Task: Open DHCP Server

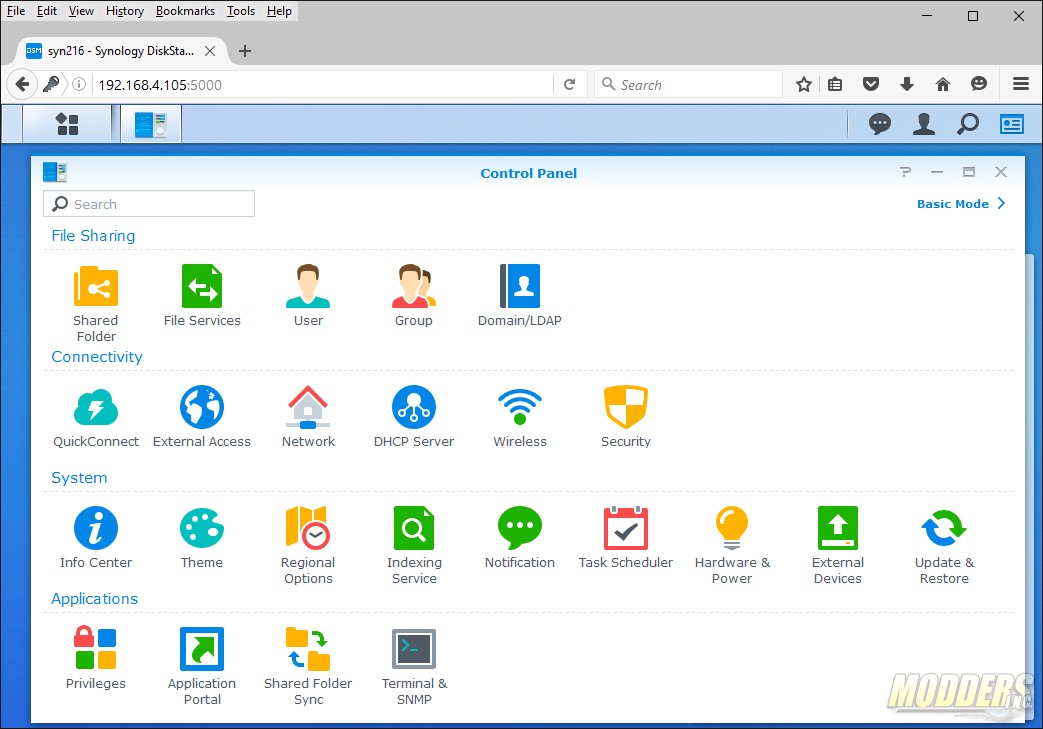Action: tap(414, 417)
